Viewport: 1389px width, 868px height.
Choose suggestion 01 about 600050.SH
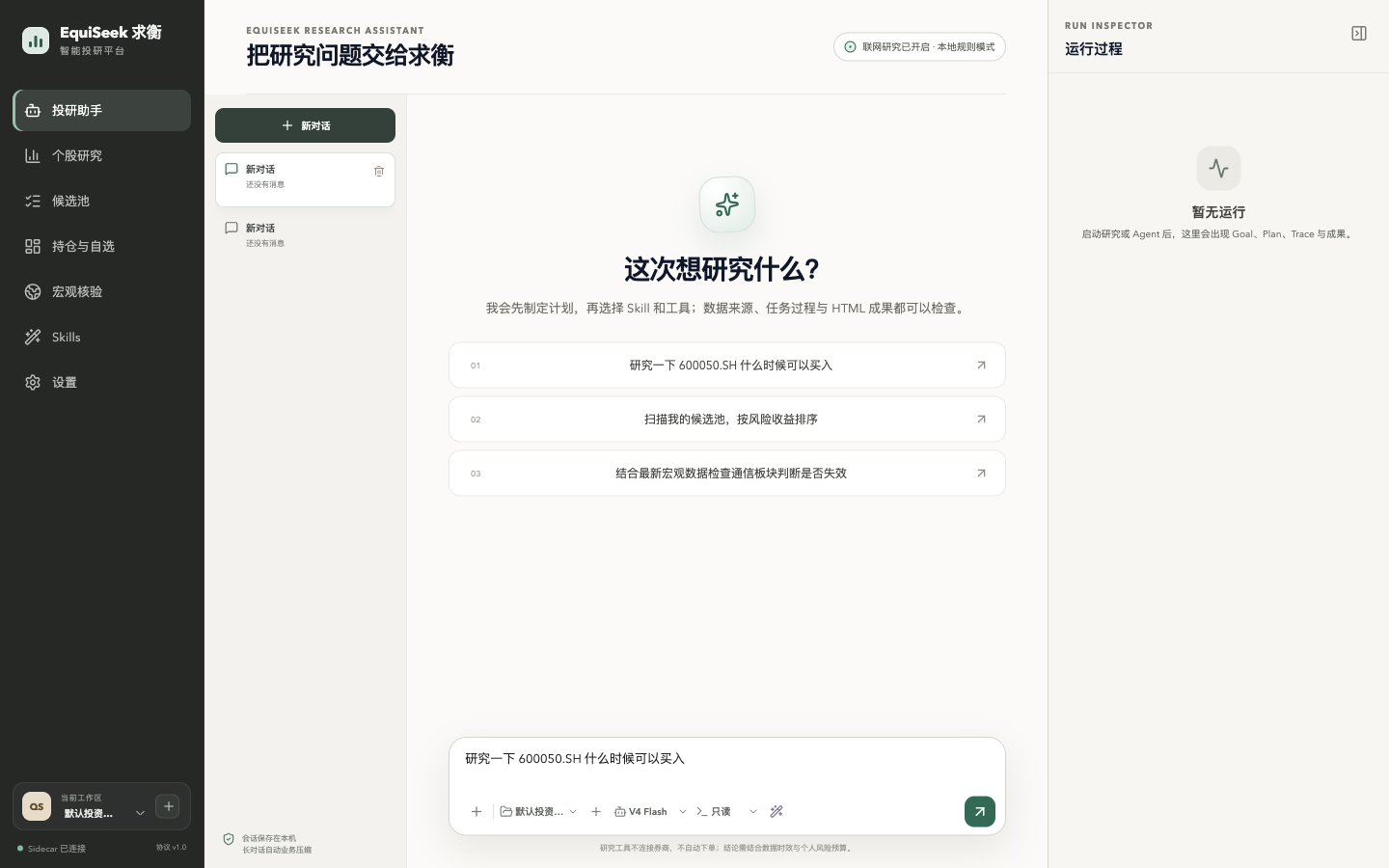pos(727,366)
